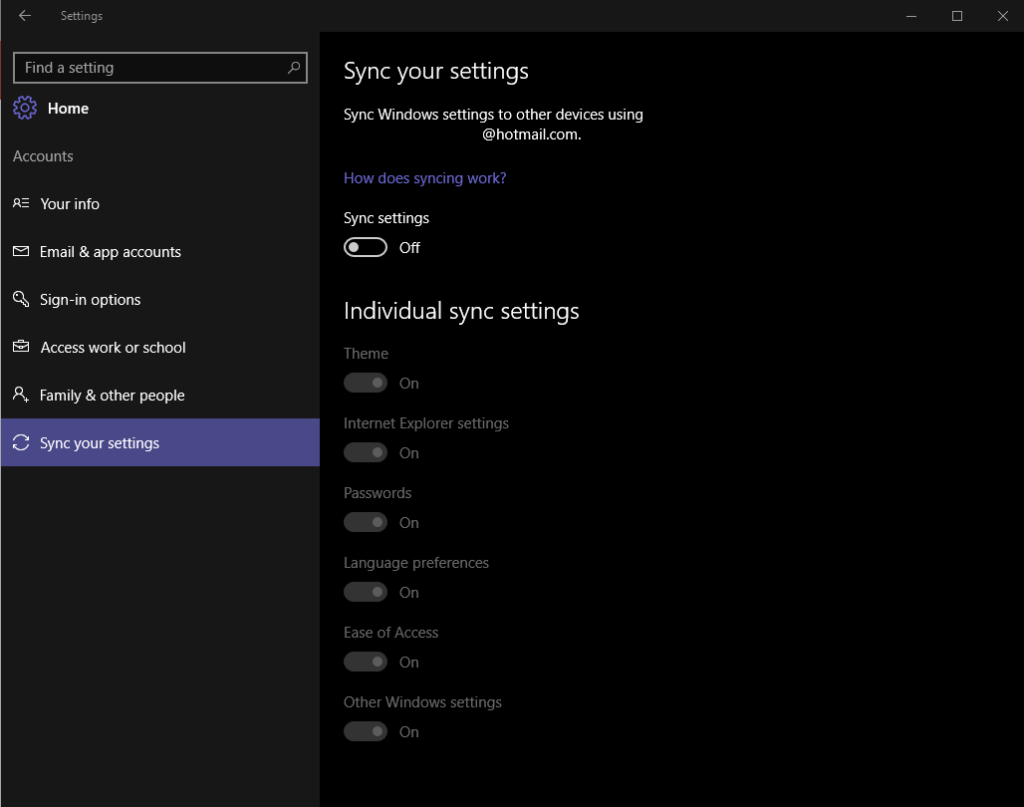This screenshot has height=807, width=1024.
Task: Open the How does syncing work link
Action: [424, 177]
